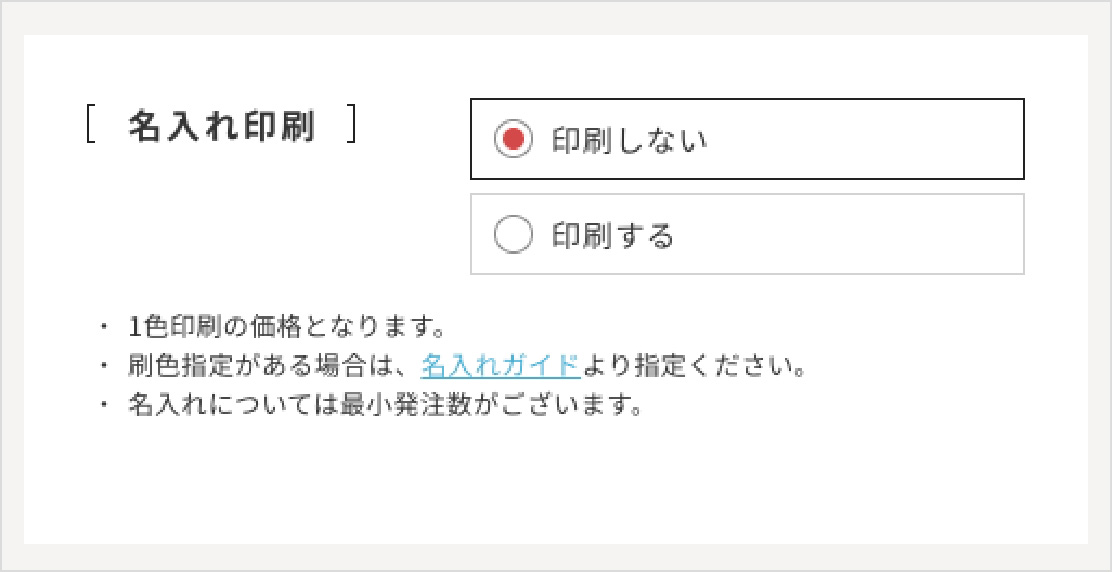Click the right bracket beside 名入れ印刷

tap(351, 127)
